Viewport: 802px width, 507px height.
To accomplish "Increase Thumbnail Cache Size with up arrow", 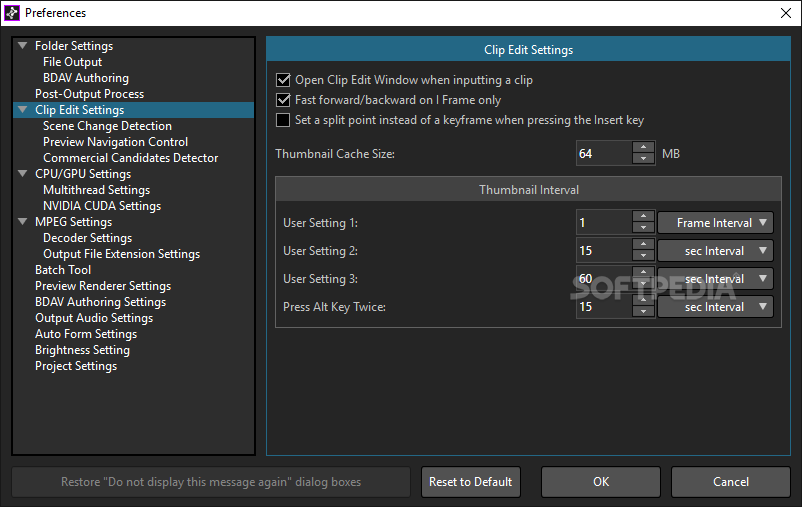I will coord(643,147).
